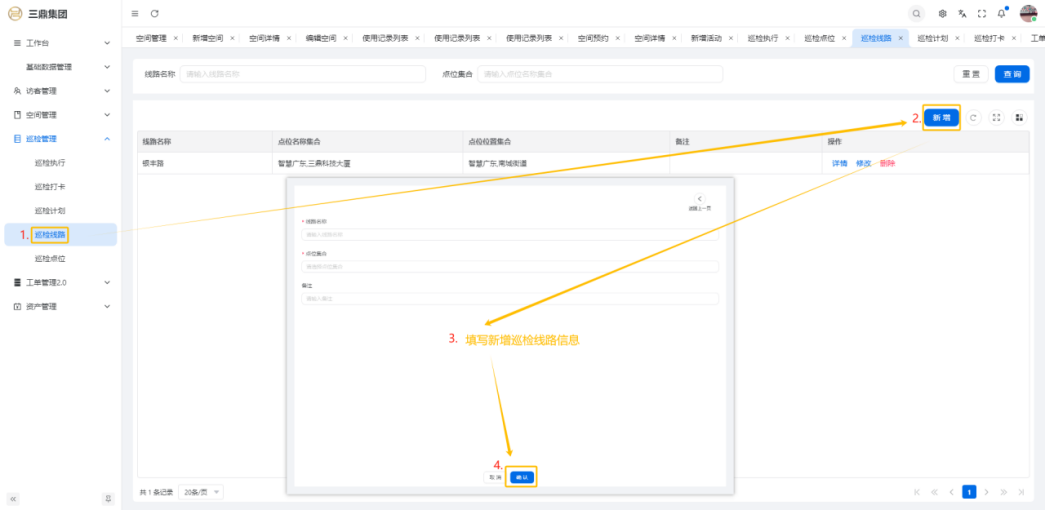Screen dimensions: 1045x510
Task: Open the user avatar profile menu
Action: pyautogui.click(x=1028, y=13)
